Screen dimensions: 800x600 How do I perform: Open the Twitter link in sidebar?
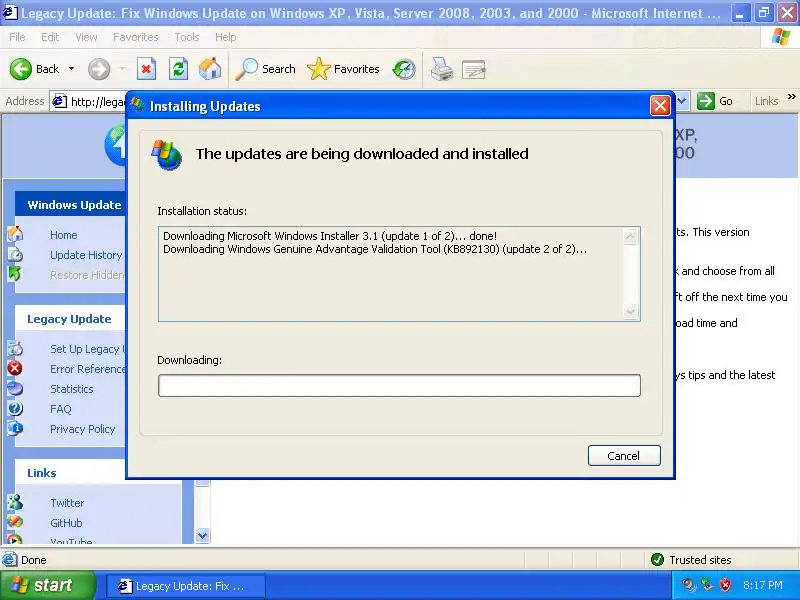[67, 503]
